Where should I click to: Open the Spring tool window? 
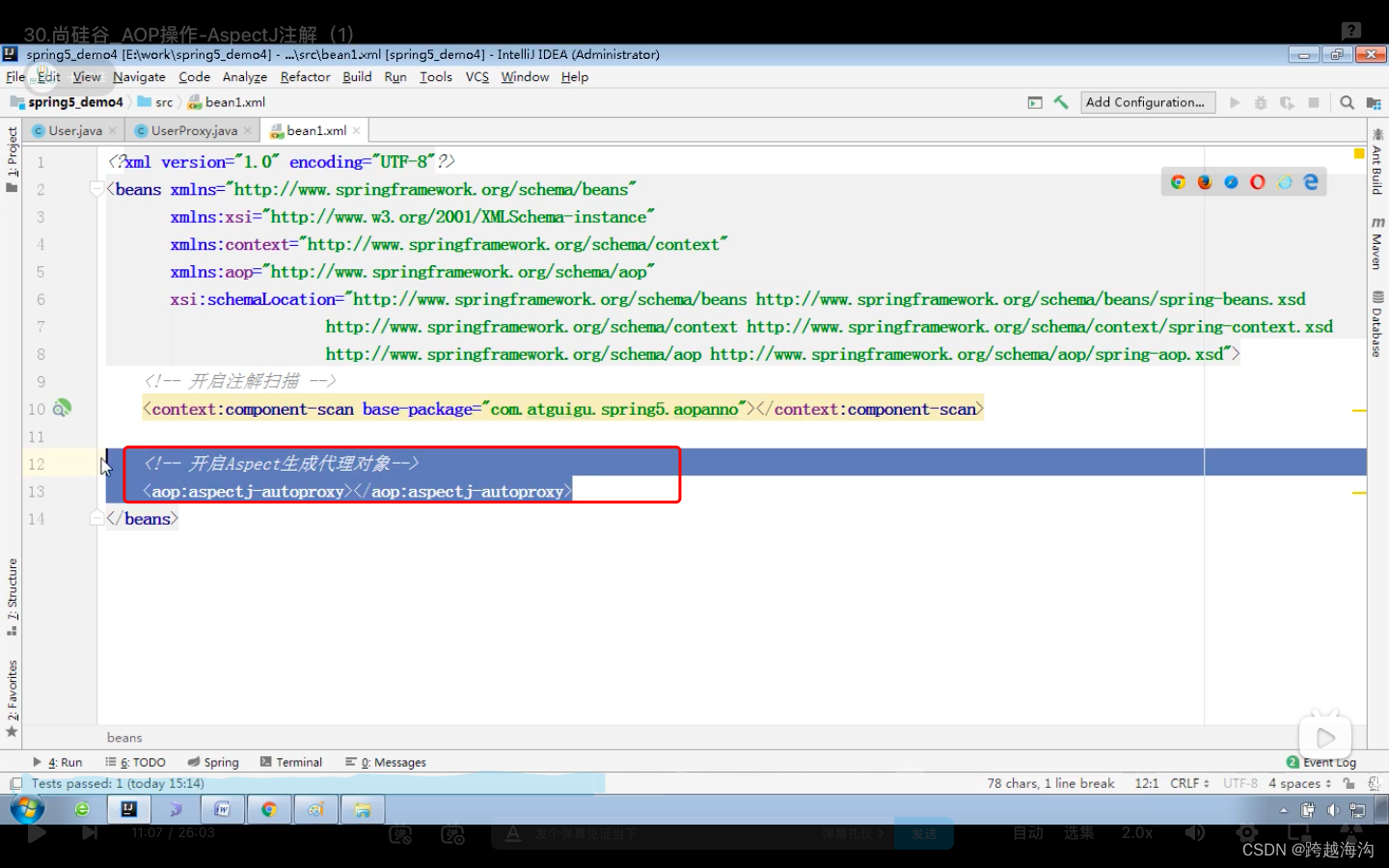pos(213,762)
